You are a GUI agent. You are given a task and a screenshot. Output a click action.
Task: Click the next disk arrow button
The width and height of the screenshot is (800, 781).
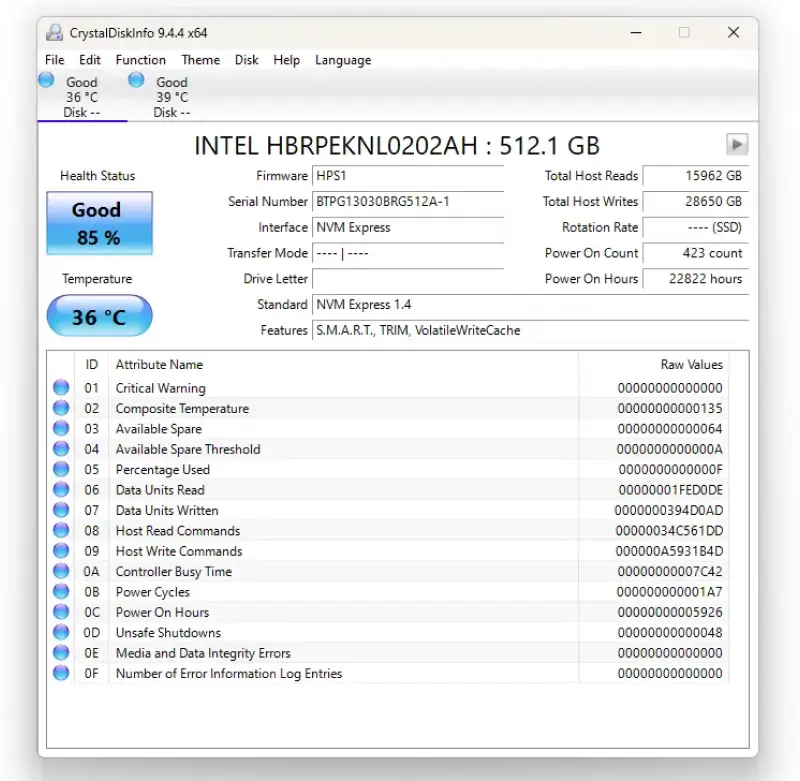737,144
